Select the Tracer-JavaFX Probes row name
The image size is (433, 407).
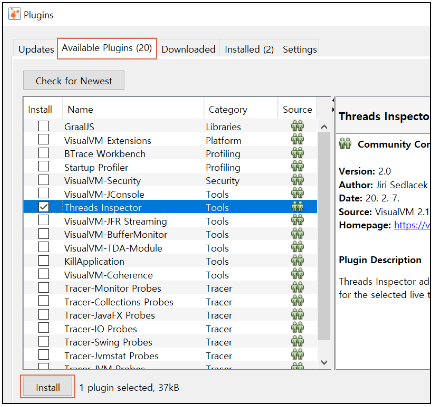pos(110,315)
